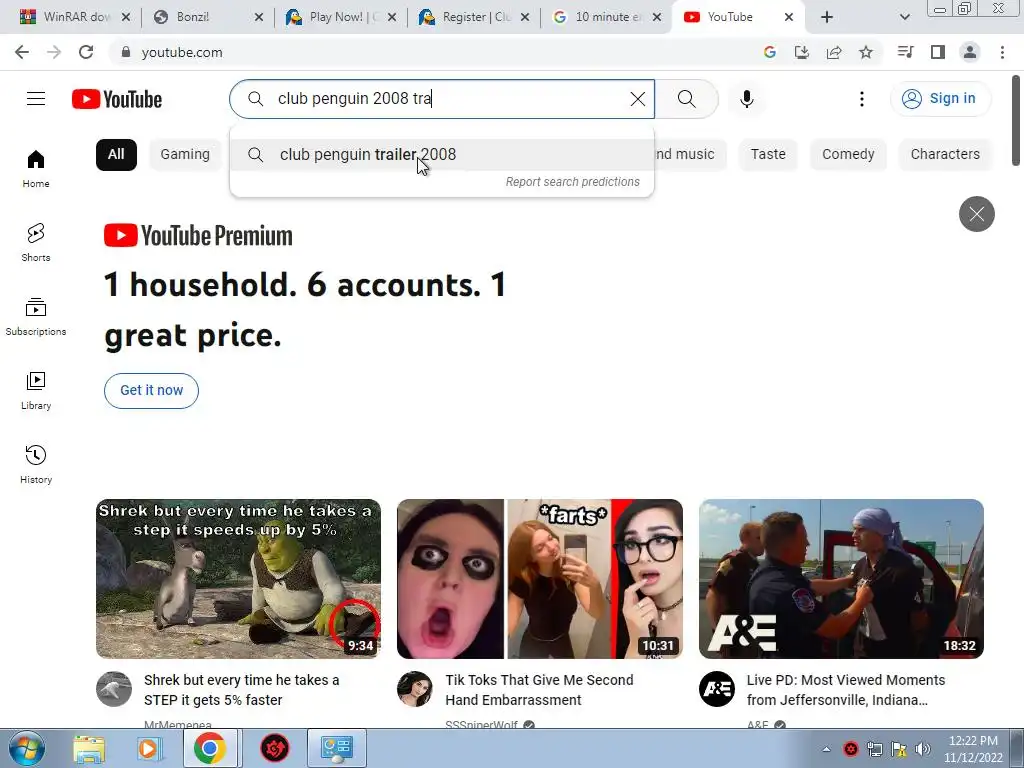
Task: Click the YouTube logo
Action: pyautogui.click(x=117, y=99)
